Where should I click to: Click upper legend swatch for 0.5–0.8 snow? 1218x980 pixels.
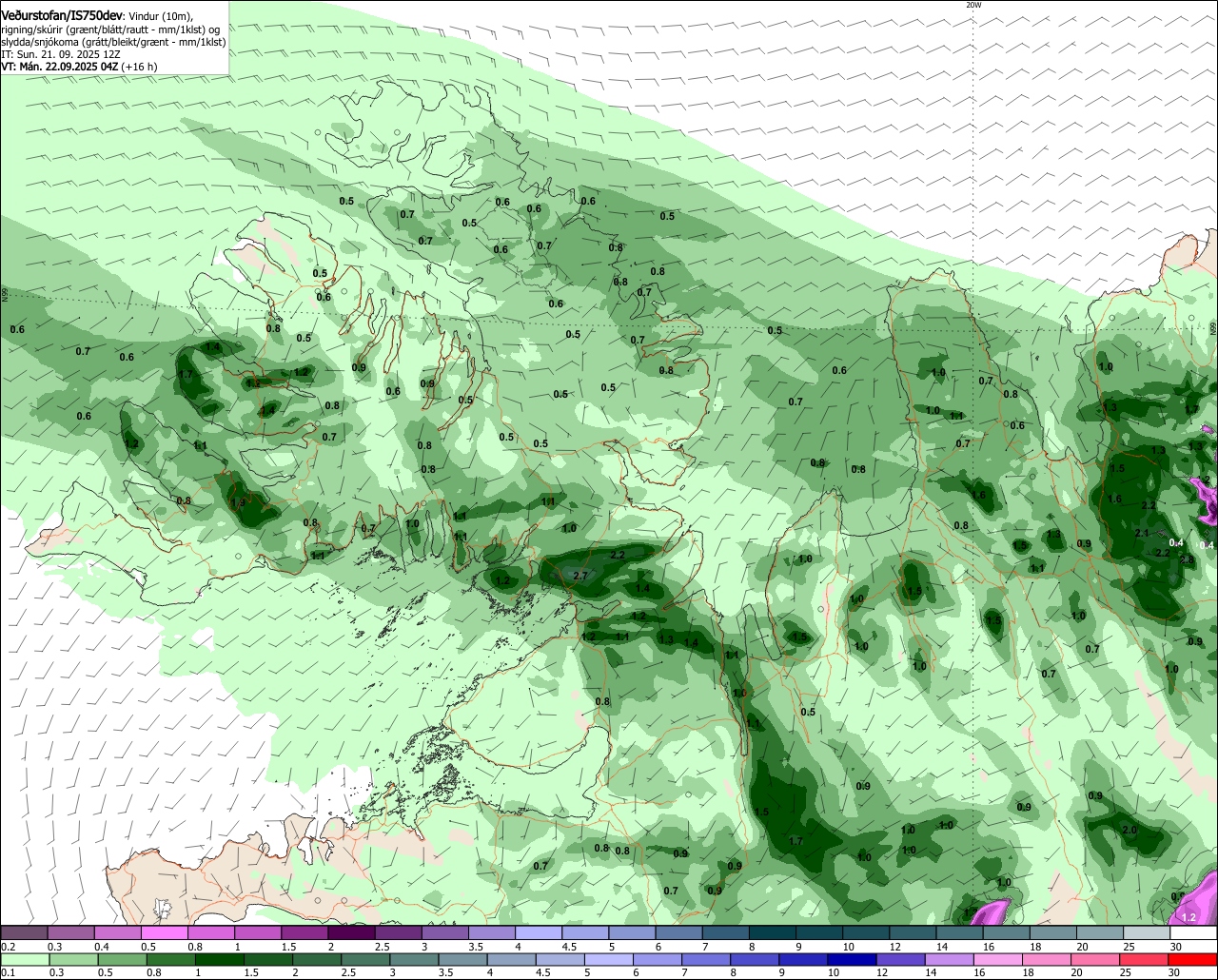click(164, 932)
